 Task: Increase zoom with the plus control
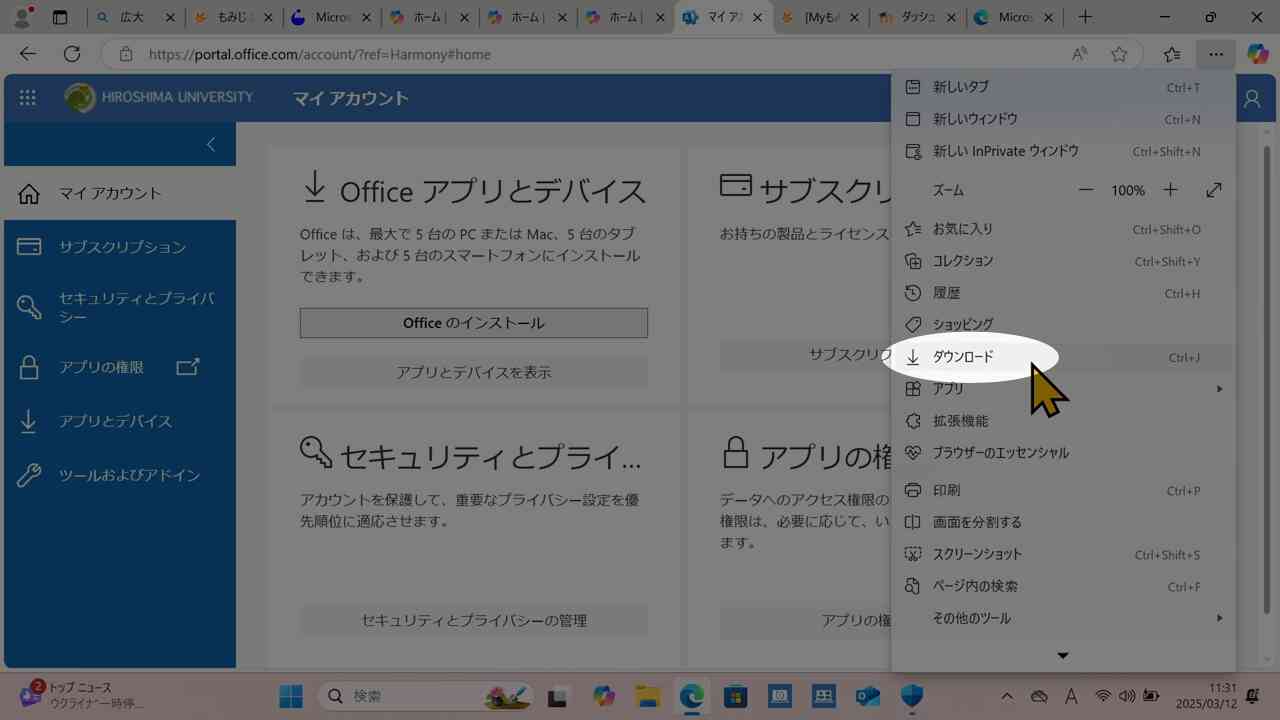1170,190
